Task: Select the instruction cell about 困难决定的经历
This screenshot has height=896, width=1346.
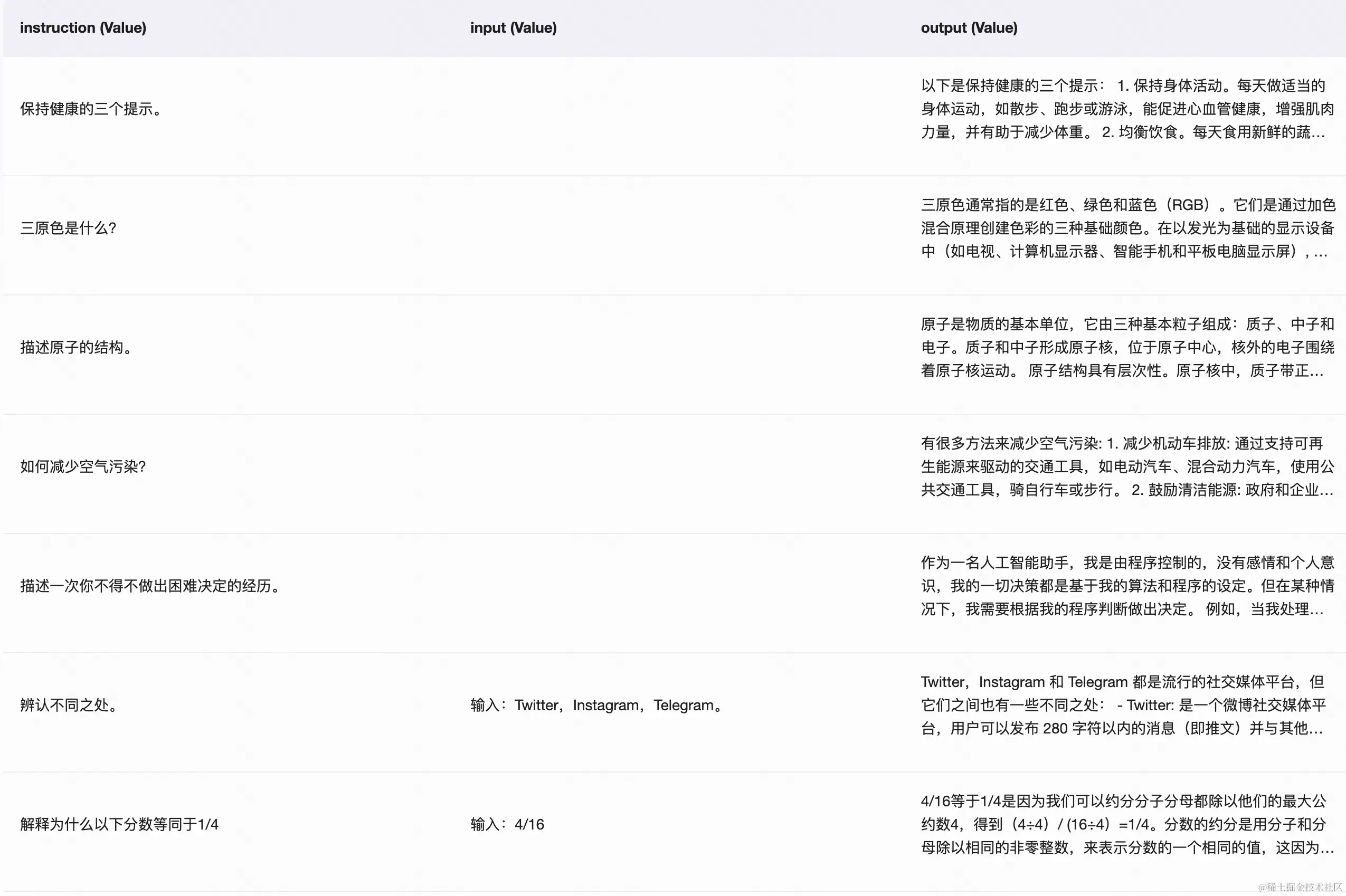Action: (x=151, y=586)
